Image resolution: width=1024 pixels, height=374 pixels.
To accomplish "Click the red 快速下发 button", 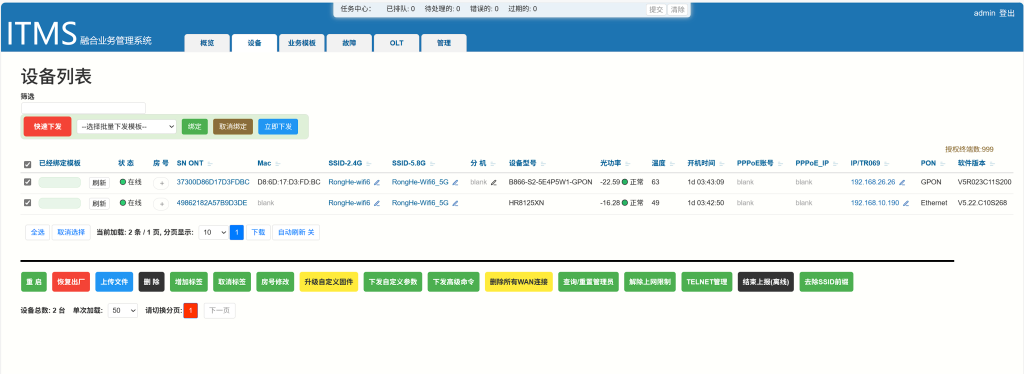I will point(48,127).
